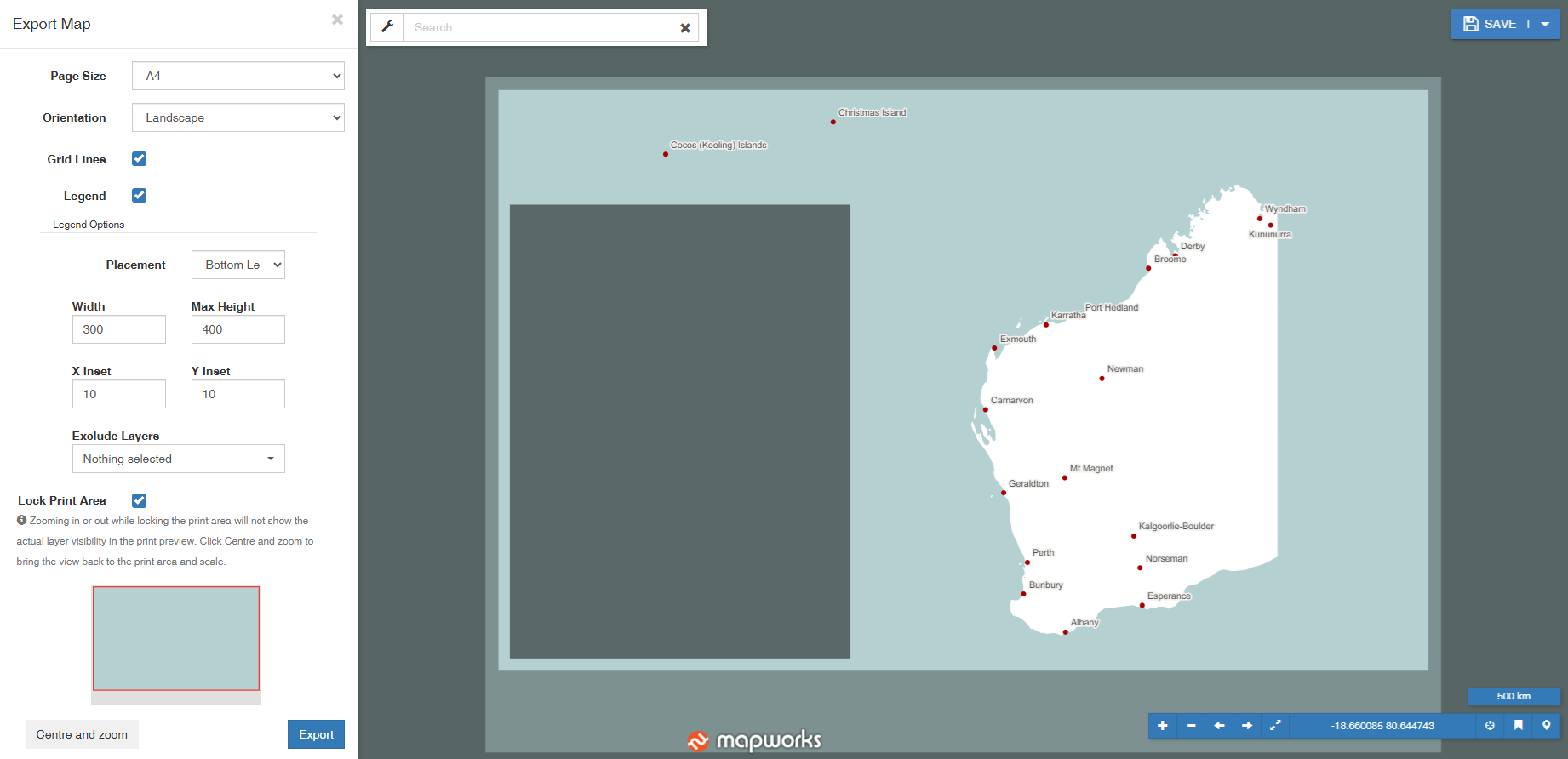Toggle the Lock Print Area checkbox
This screenshot has width=1568, height=759.
[140, 501]
